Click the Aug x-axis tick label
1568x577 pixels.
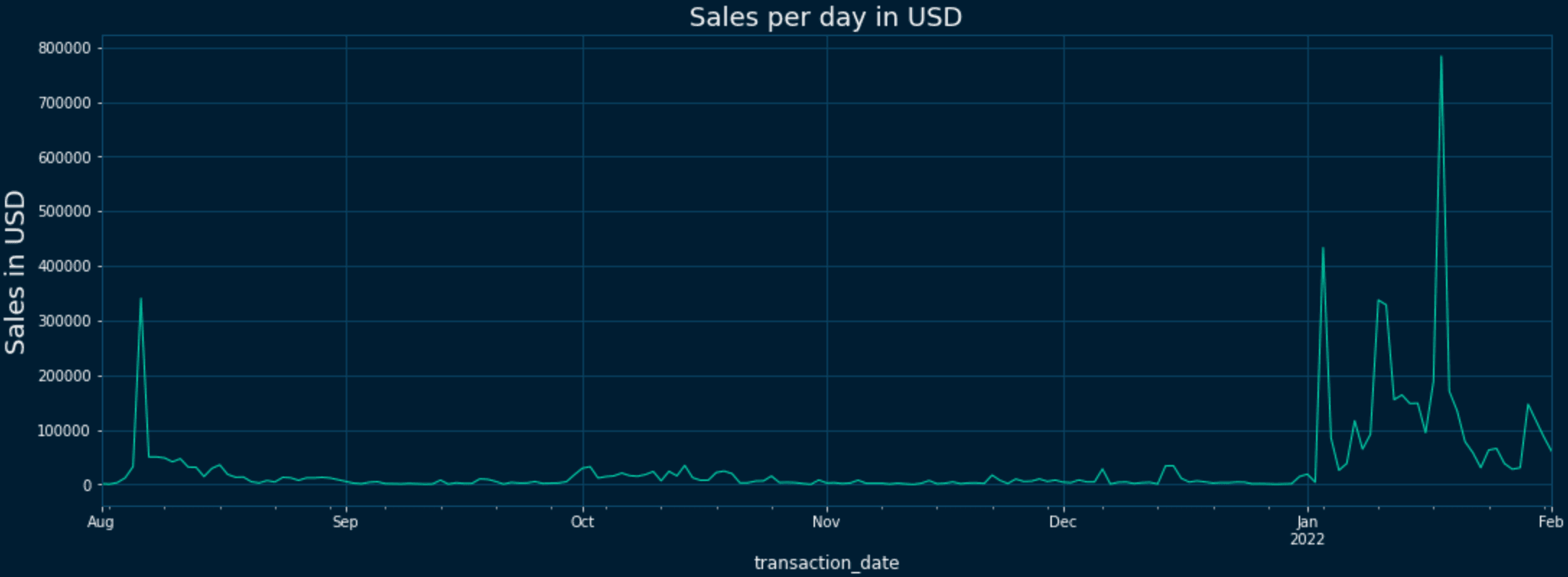[101, 522]
